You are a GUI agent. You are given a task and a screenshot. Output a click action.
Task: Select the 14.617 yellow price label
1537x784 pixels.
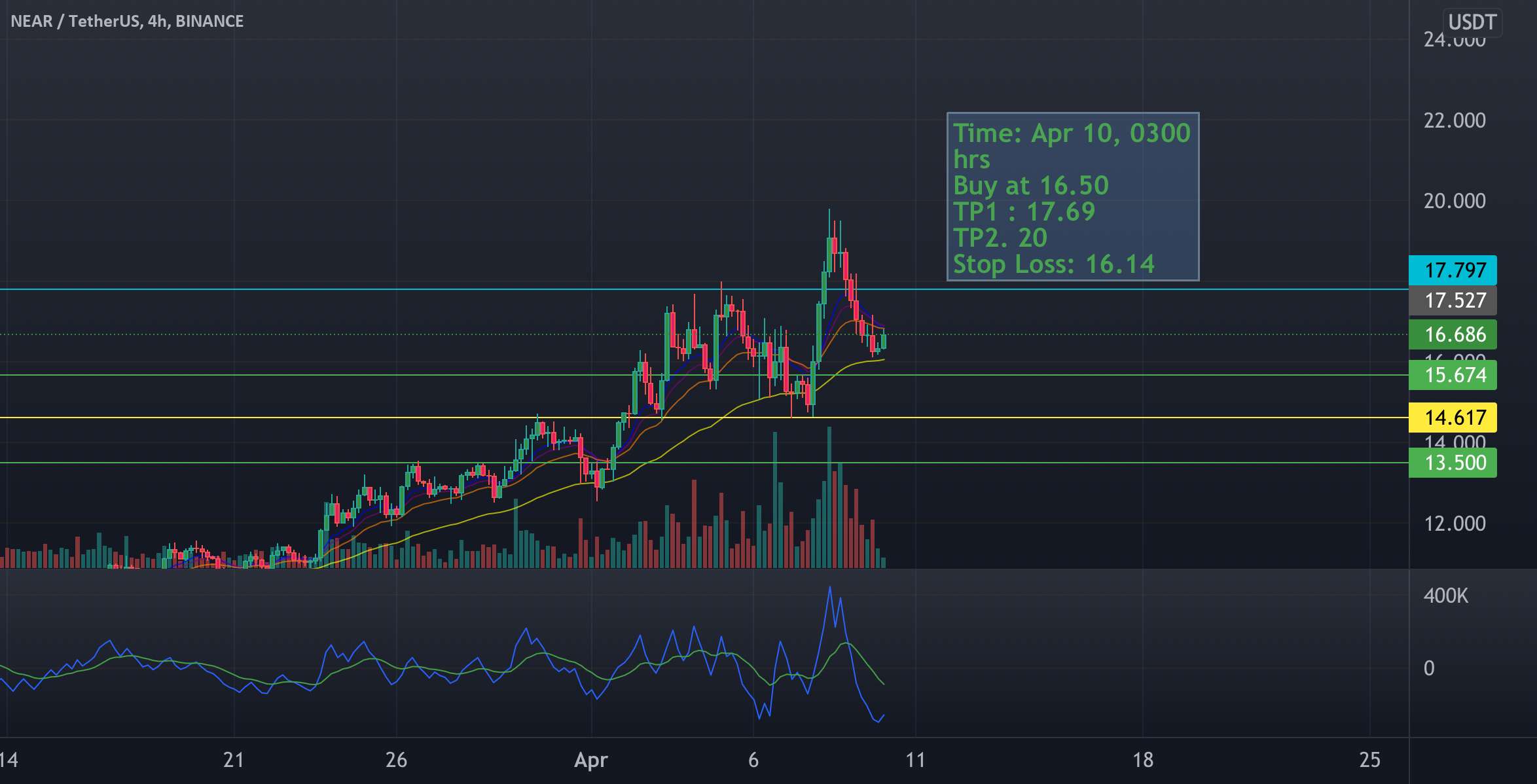(x=1453, y=418)
